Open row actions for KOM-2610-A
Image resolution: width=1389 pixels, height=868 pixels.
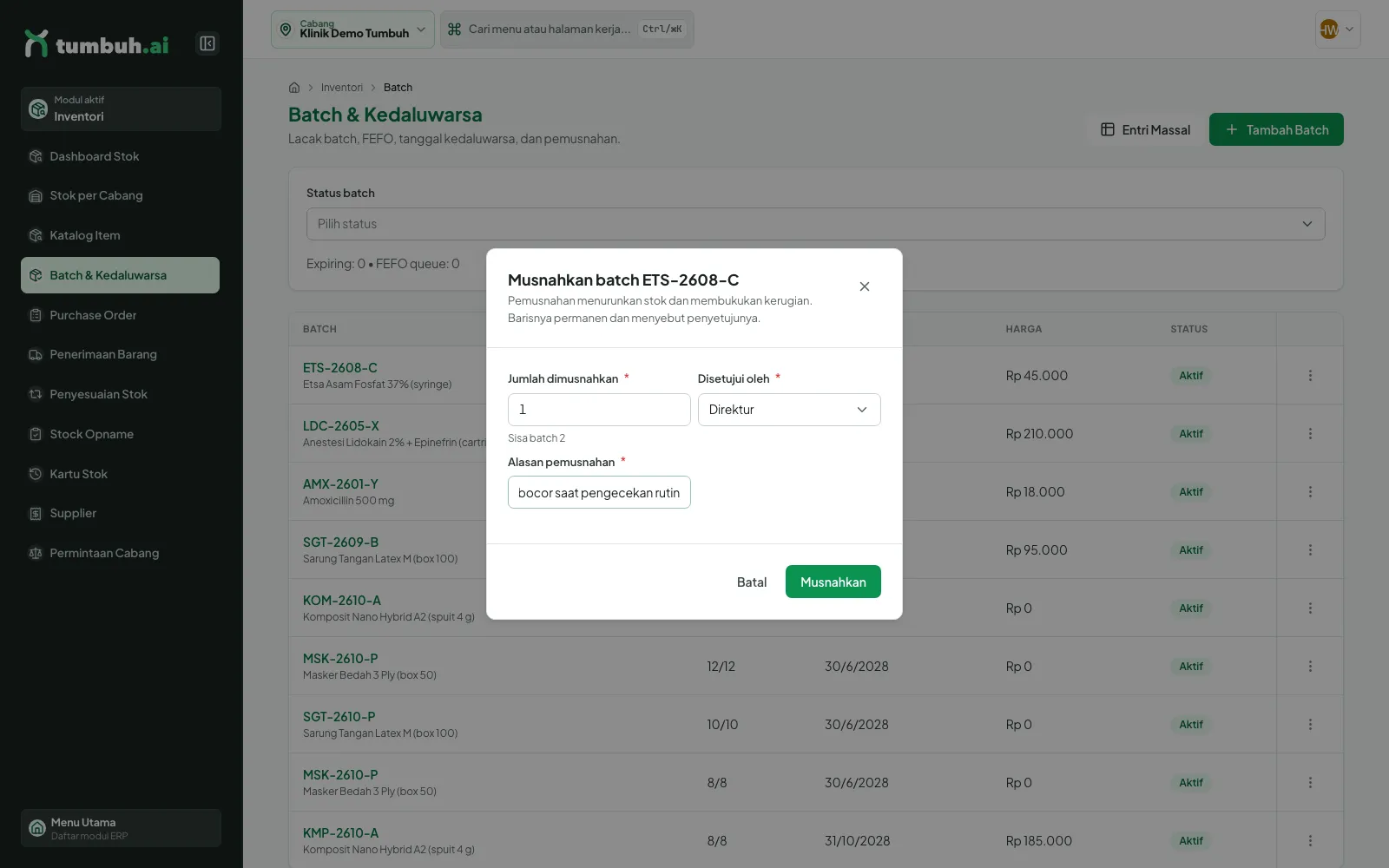tap(1310, 608)
